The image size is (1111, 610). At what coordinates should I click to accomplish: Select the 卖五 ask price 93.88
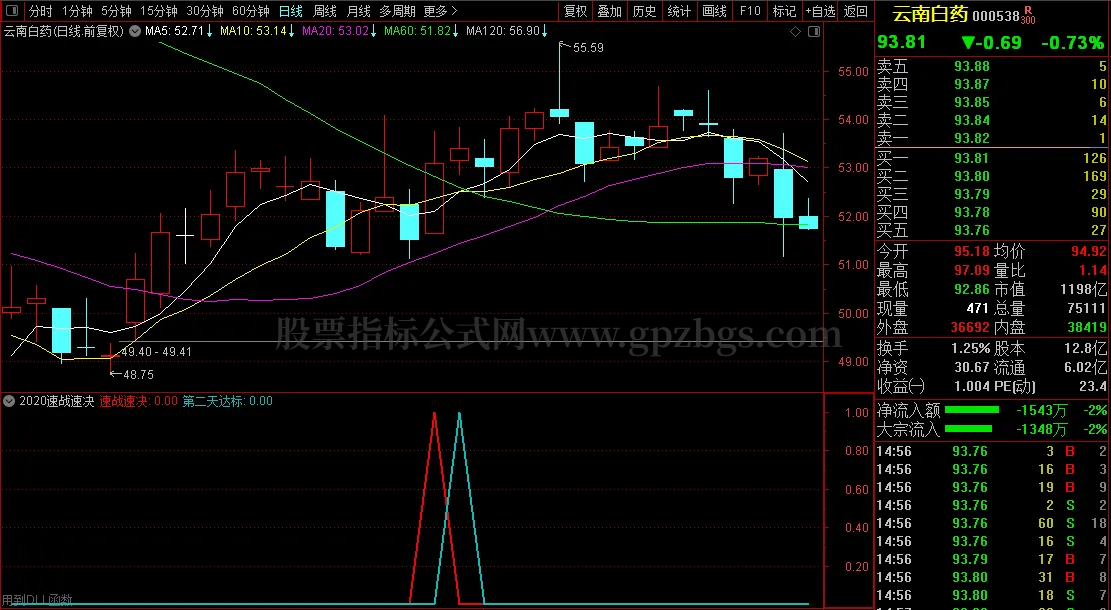click(x=972, y=67)
